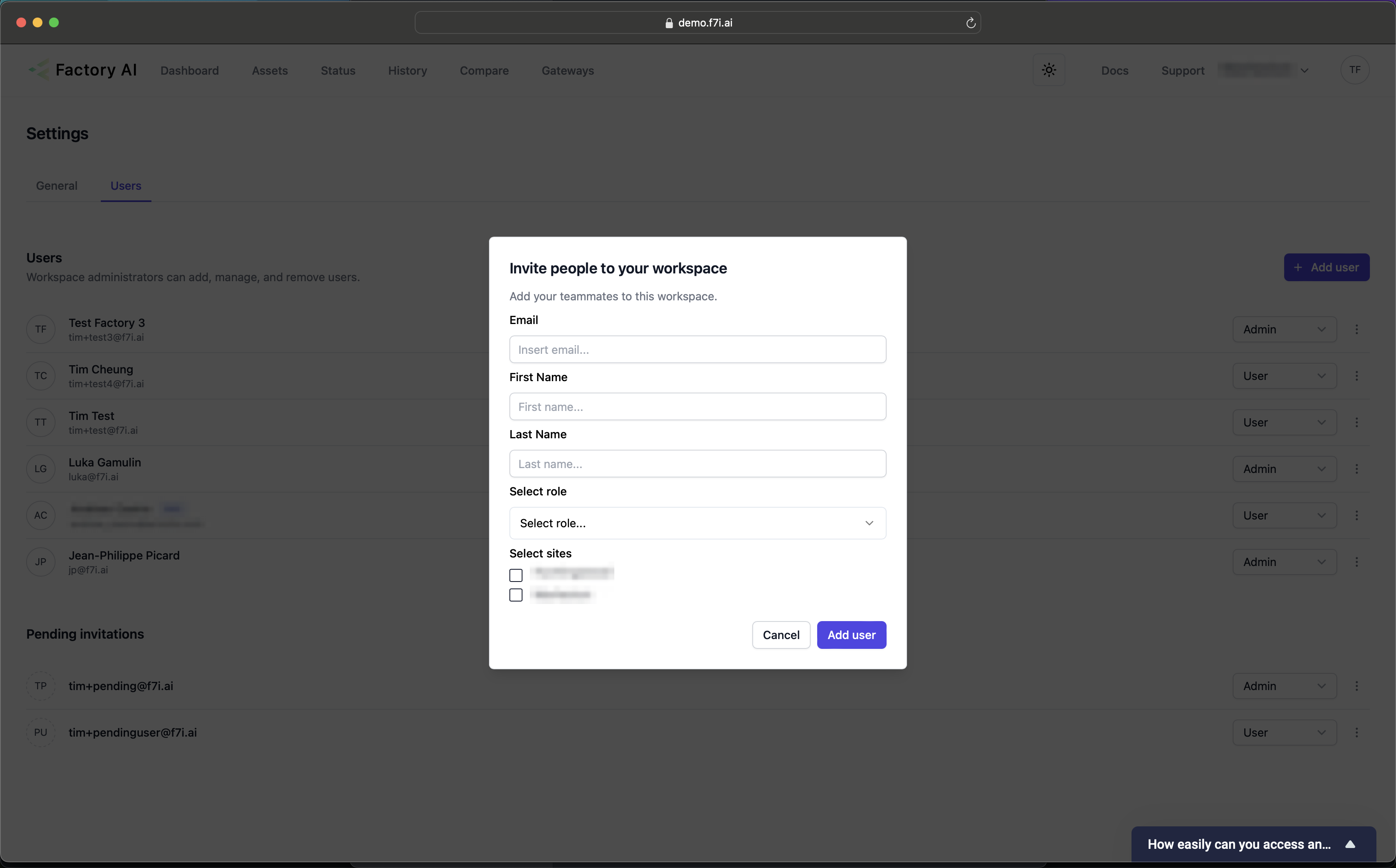The height and width of the screenshot is (868, 1396).
Task: Click the email jp@f7i.ai
Action: point(89,570)
